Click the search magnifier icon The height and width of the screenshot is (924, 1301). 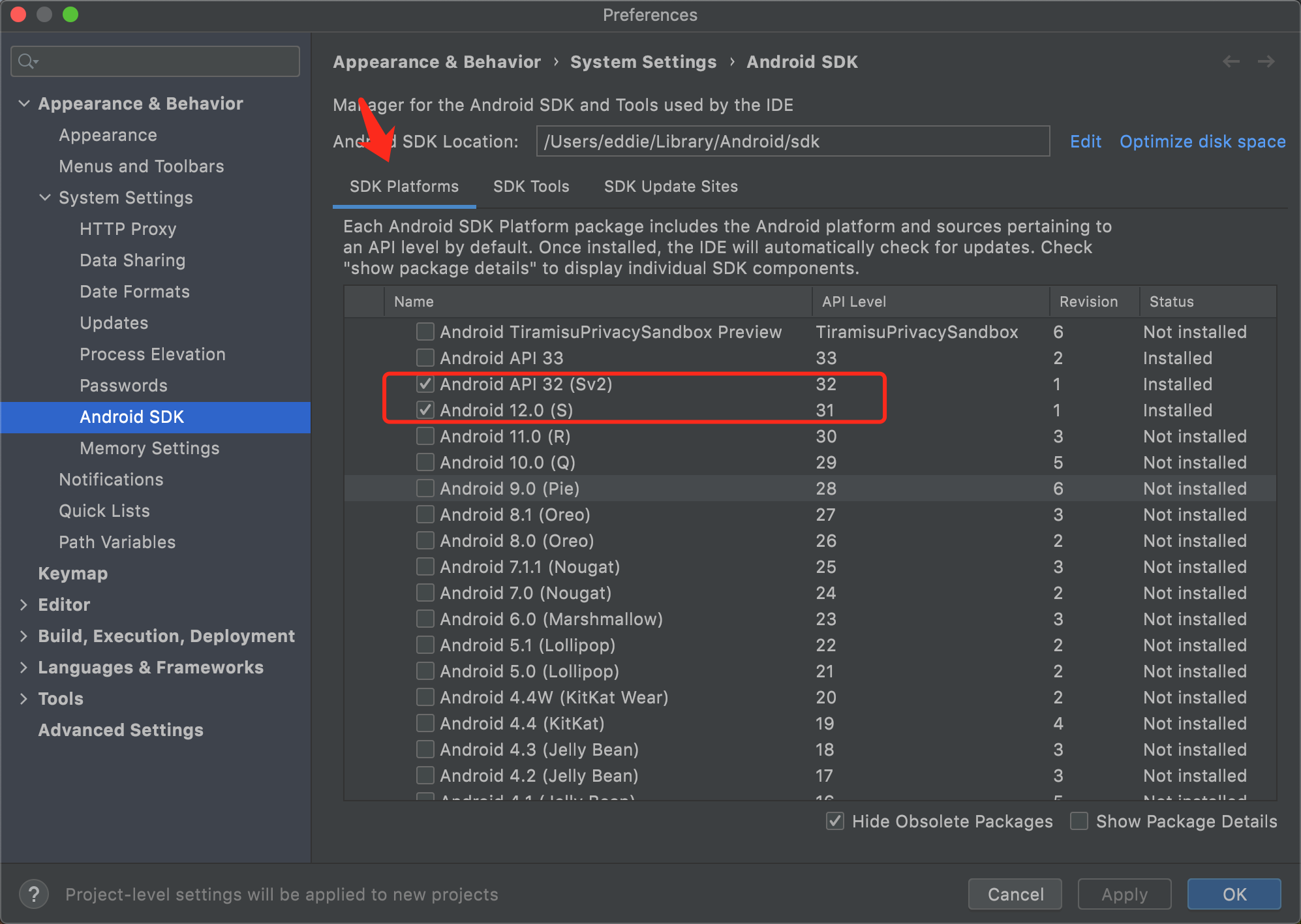pos(28,61)
